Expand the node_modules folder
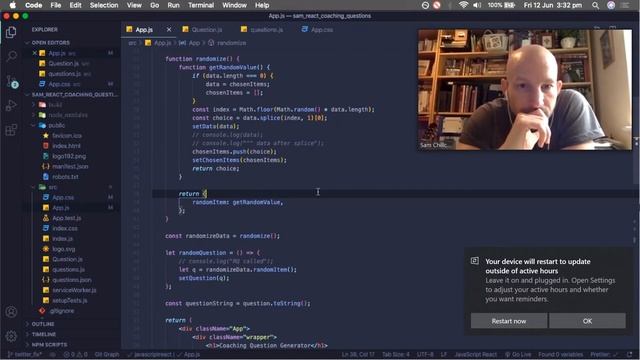The image size is (640, 360). (x=68, y=115)
